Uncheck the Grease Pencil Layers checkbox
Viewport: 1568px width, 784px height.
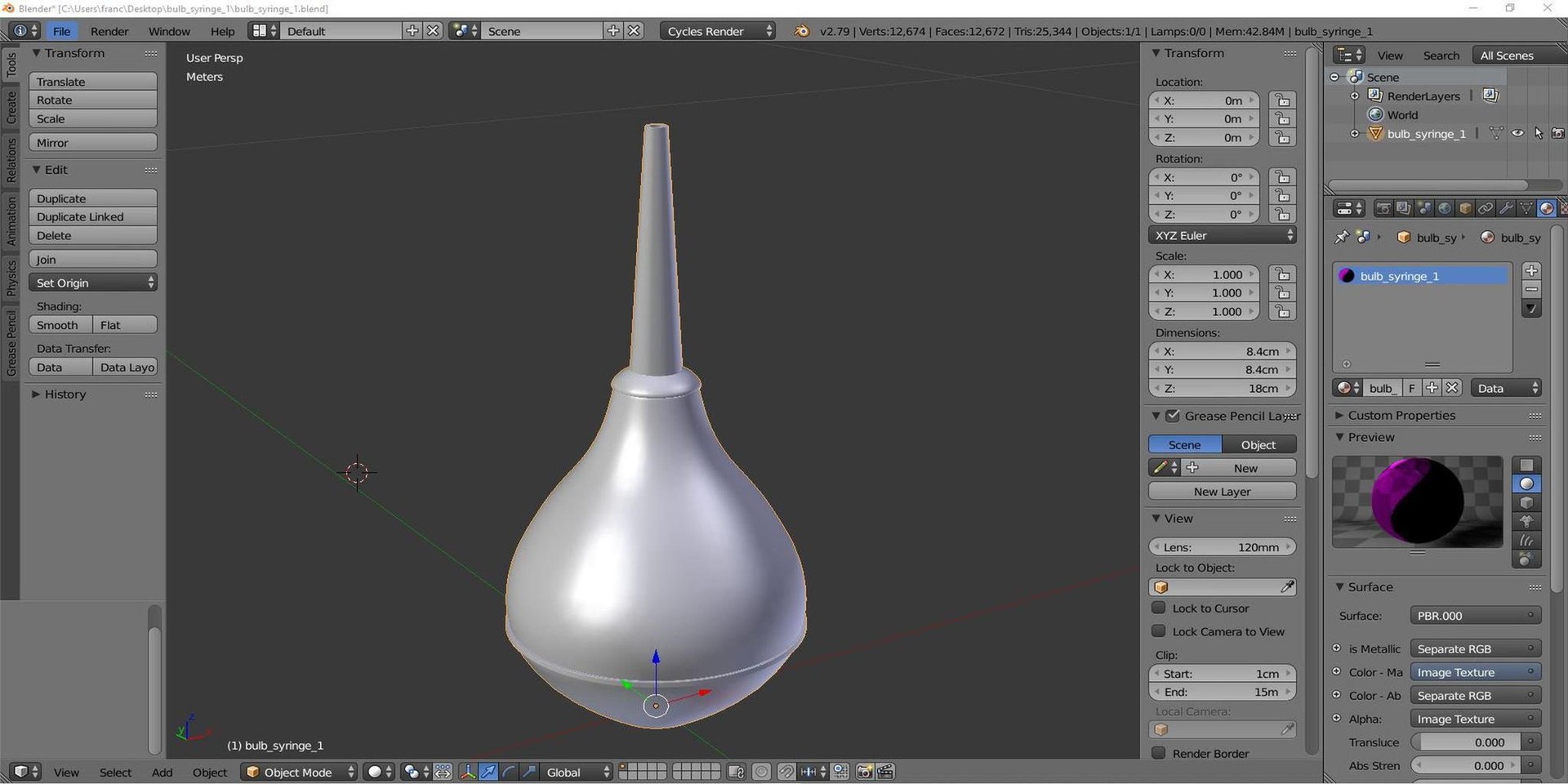1173,416
